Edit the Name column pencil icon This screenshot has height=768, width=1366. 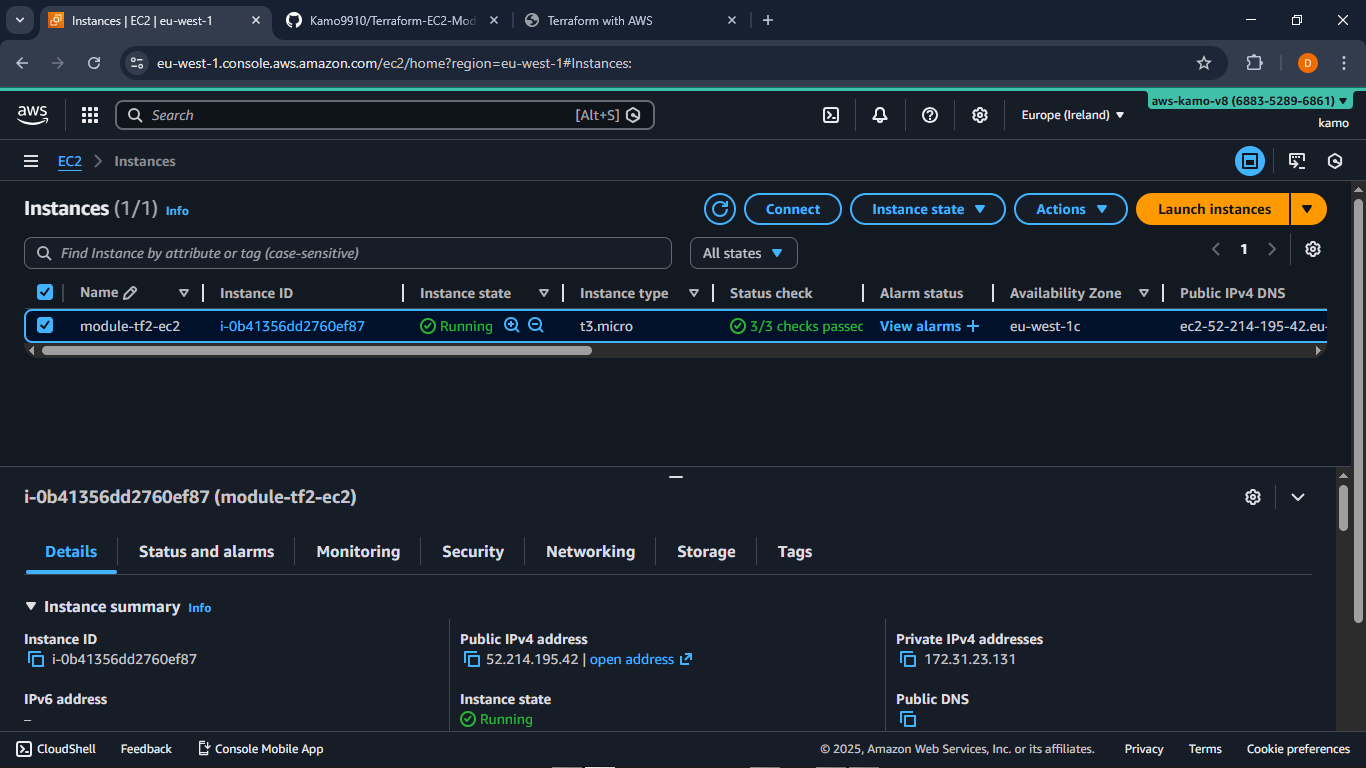[x=130, y=293]
